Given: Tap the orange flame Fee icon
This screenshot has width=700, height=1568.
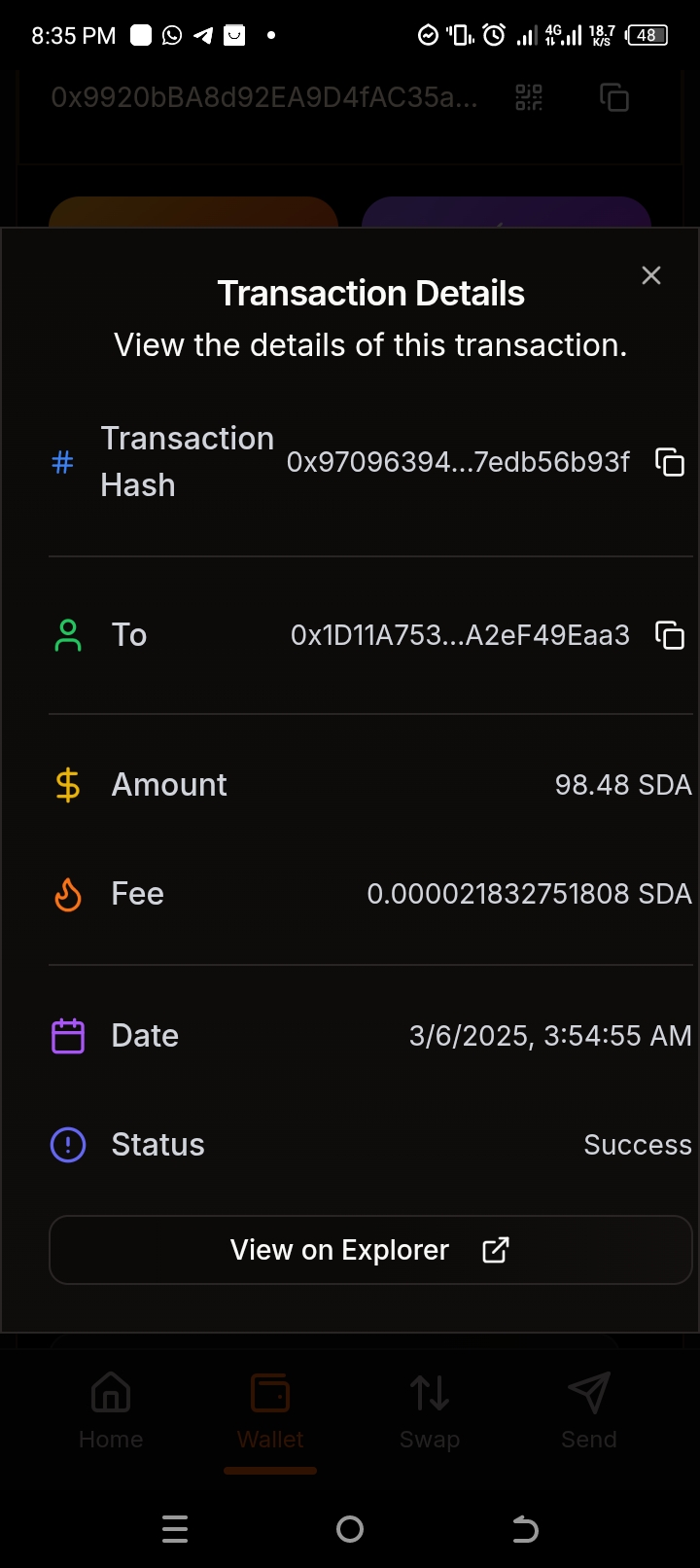Looking at the screenshot, I should click(x=68, y=894).
